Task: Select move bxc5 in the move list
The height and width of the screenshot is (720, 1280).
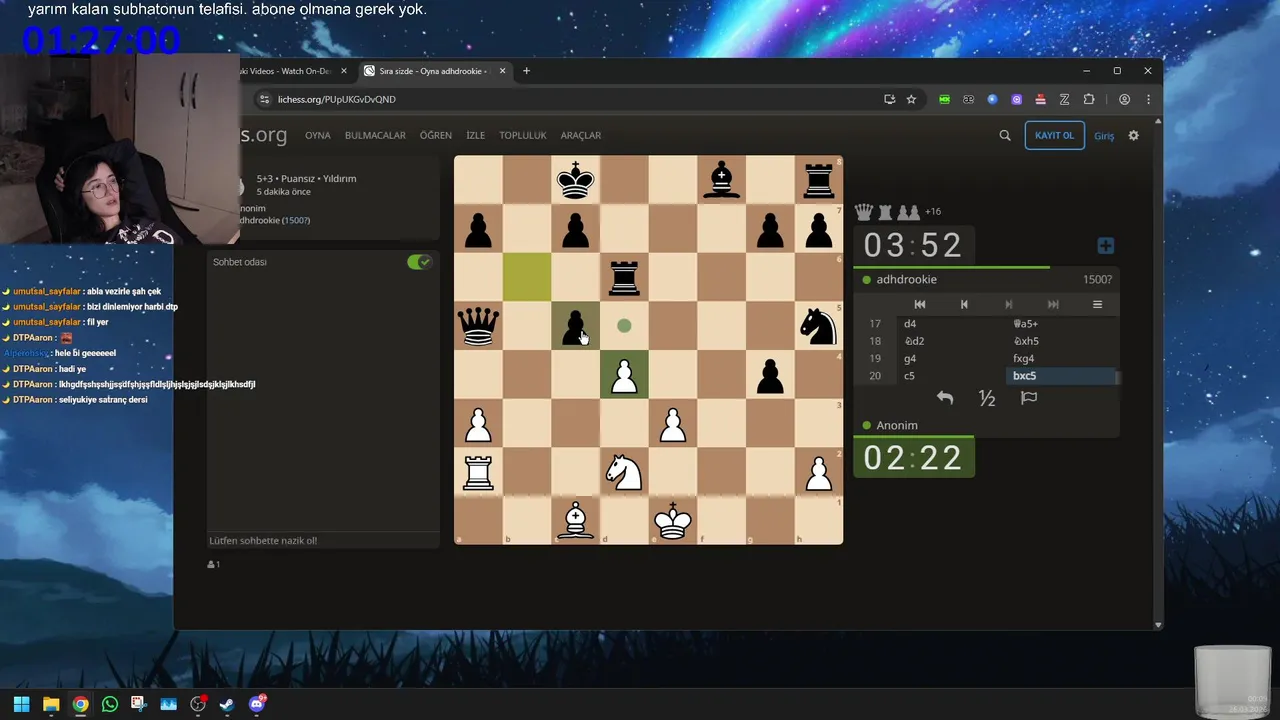Action: click(1060, 376)
